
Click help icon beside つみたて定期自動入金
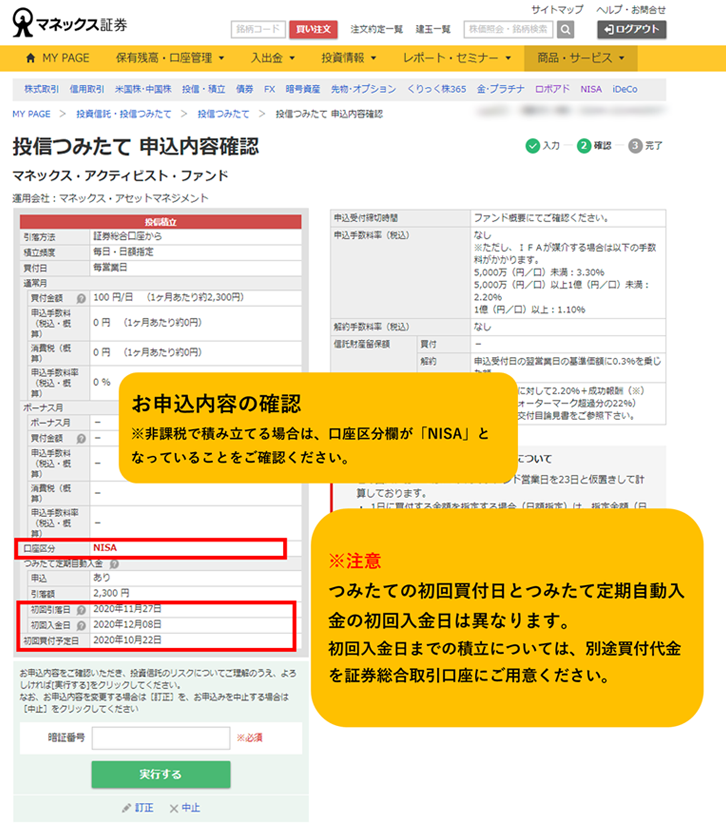pos(114,563)
